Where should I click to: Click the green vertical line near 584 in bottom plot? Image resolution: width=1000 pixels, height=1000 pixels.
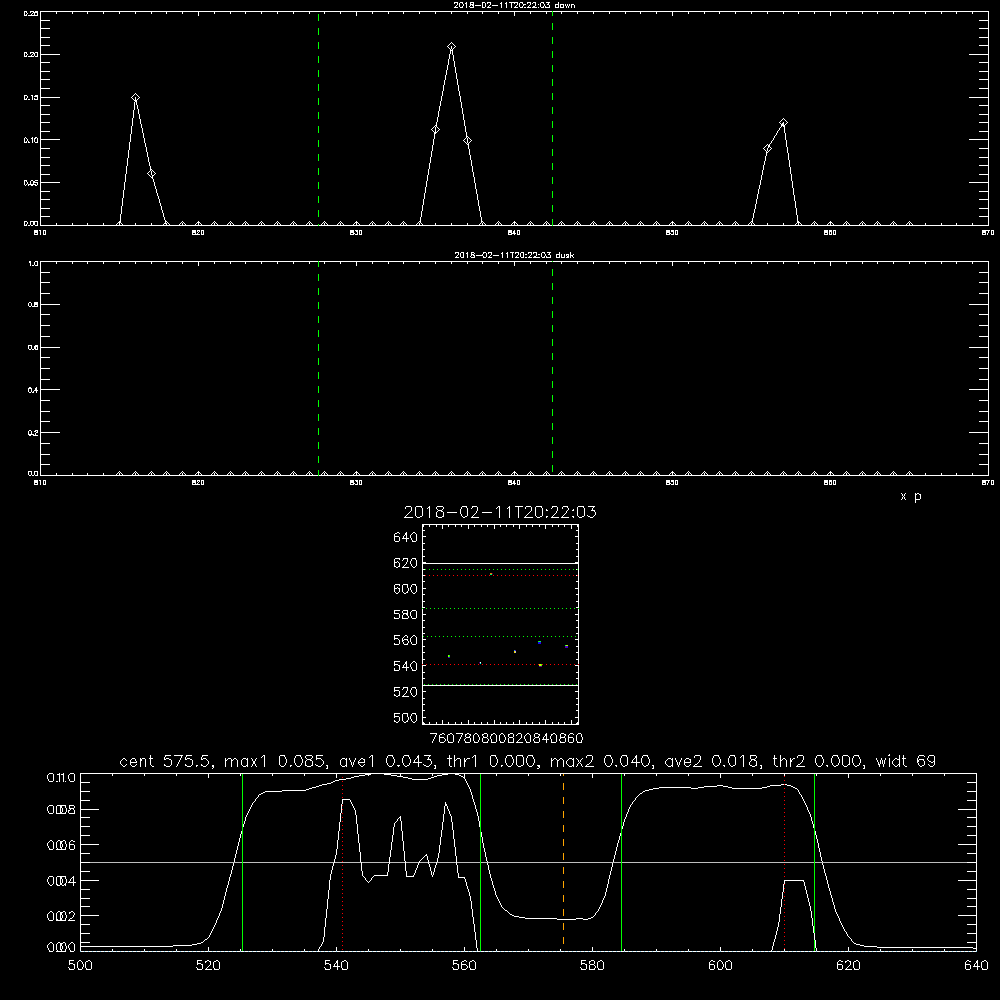621,861
